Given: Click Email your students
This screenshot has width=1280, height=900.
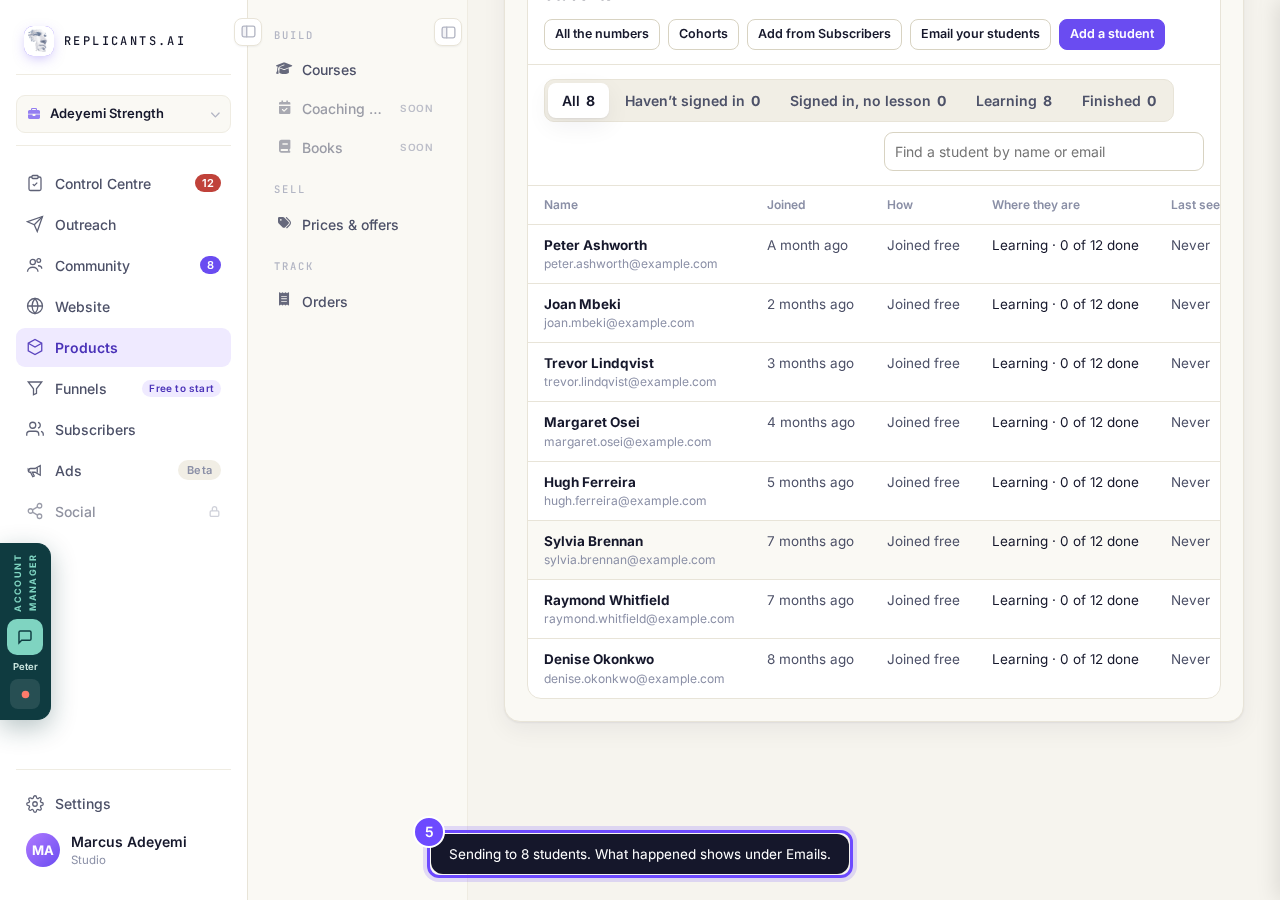Looking at the screenshot, I should (x=980, y=34).
